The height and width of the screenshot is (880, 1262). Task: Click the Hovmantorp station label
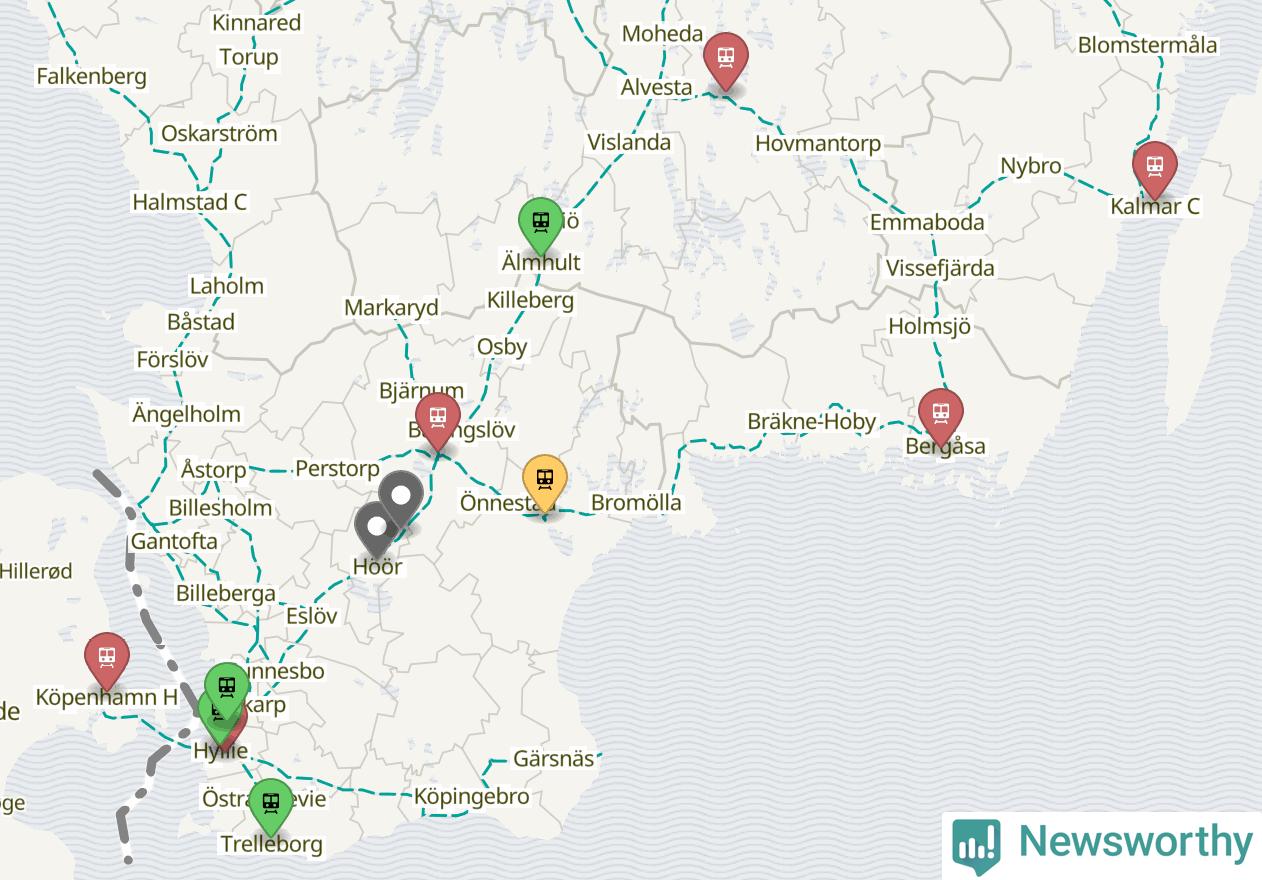point(818,144)
